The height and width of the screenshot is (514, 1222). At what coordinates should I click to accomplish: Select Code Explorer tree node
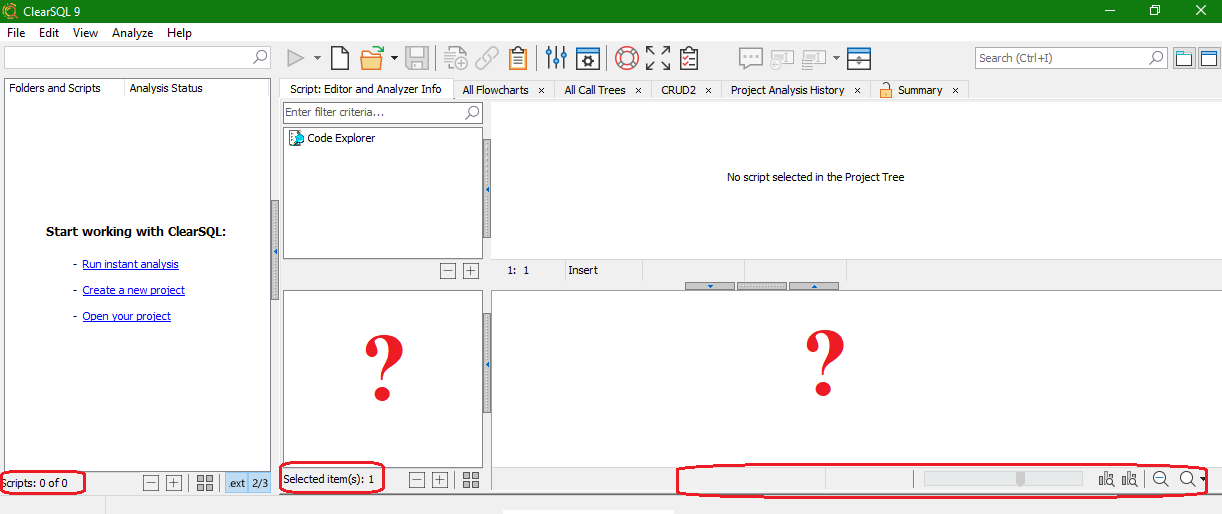[x=332, y=138]
